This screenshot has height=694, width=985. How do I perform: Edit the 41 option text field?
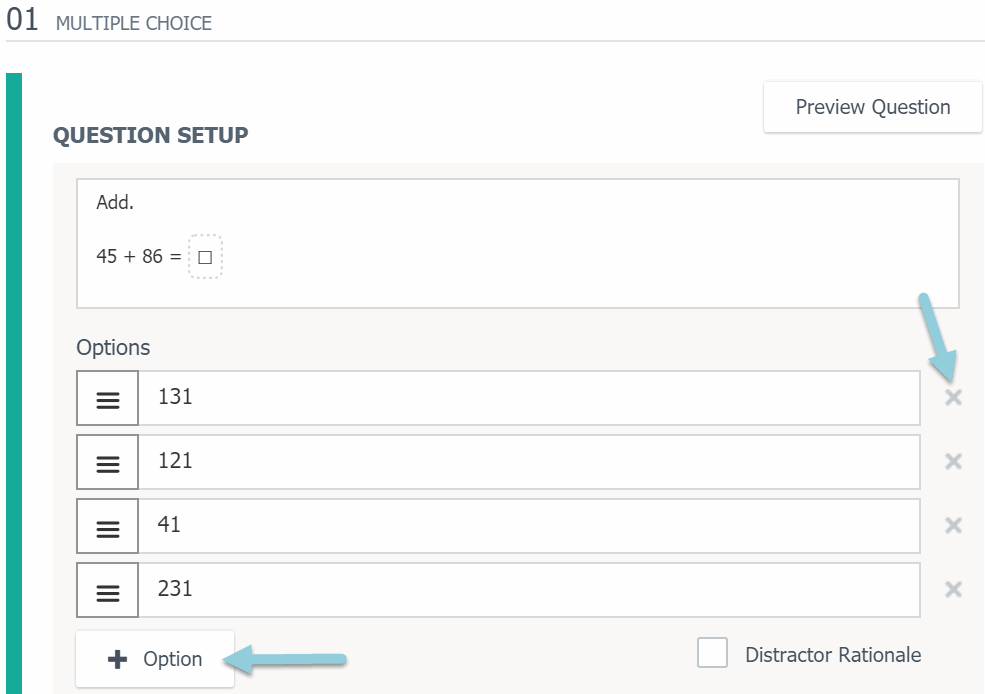point(528,526)
